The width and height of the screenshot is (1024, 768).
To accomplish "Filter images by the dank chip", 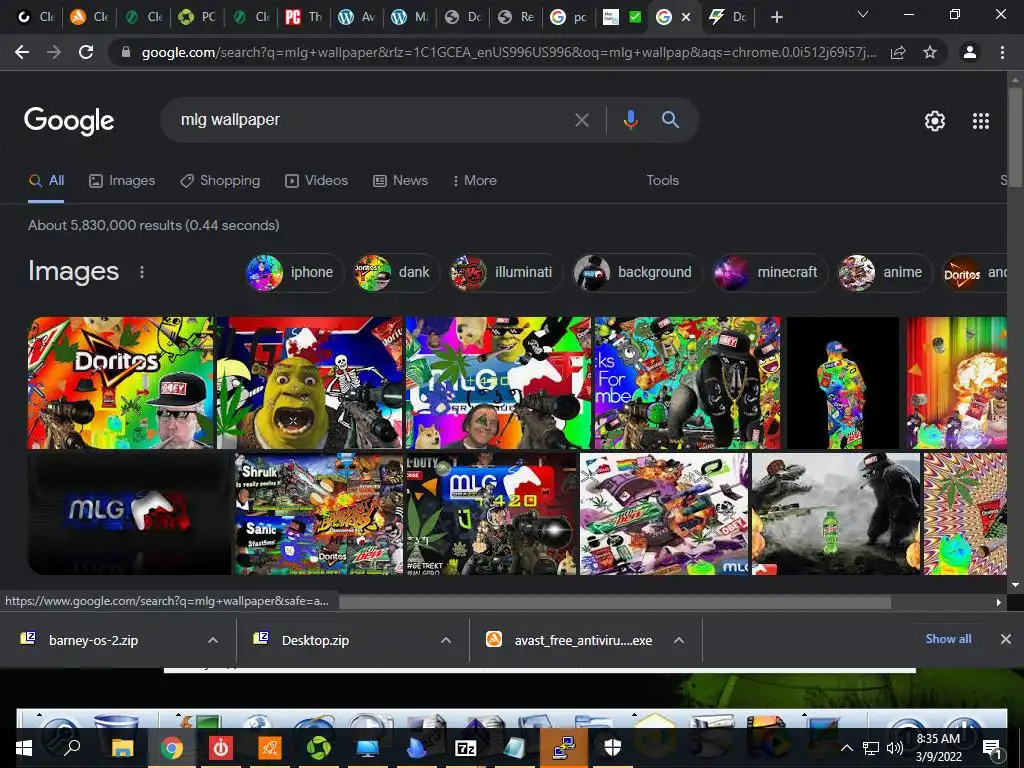I will (396, 272).
